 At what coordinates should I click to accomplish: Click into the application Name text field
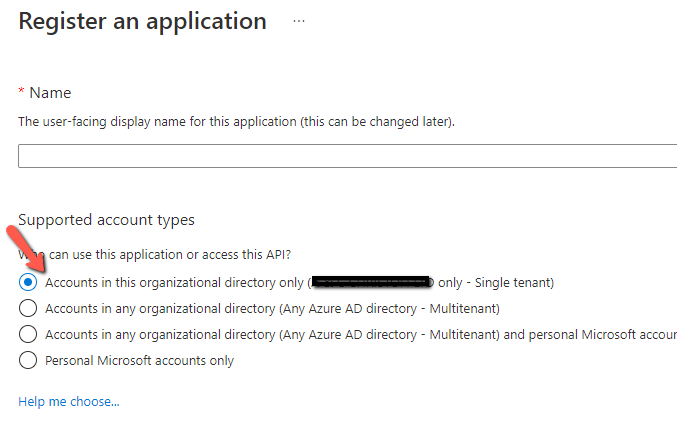347,156
